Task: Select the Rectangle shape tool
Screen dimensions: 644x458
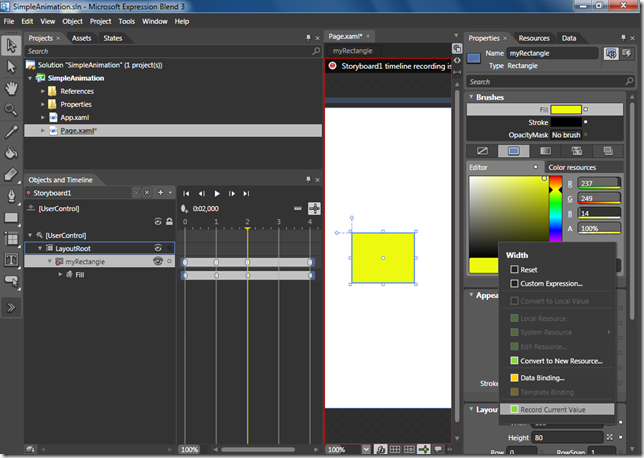Action: (x=12, y=218)
